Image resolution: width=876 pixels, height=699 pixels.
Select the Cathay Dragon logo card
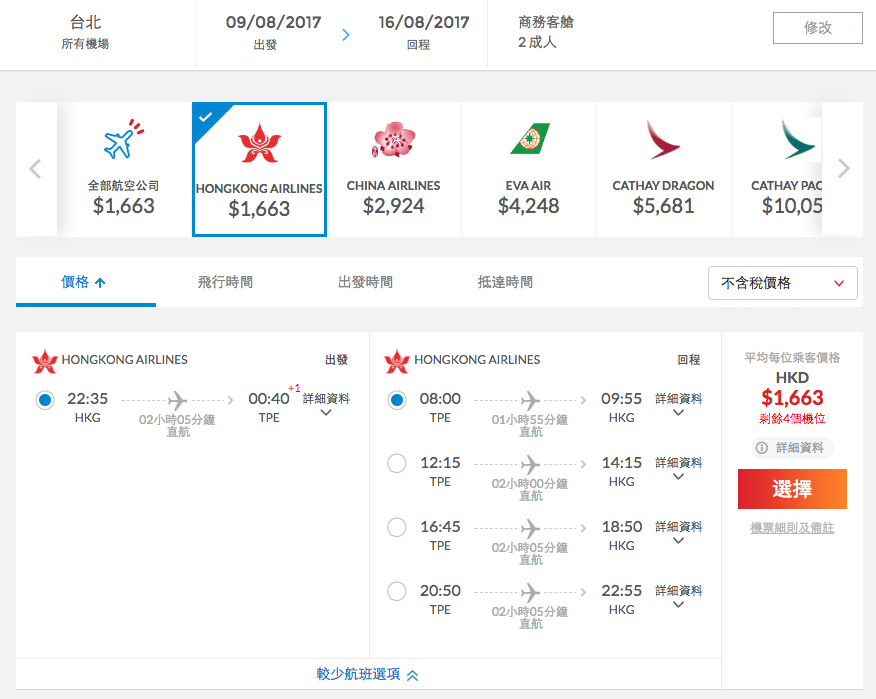[663, 169]
